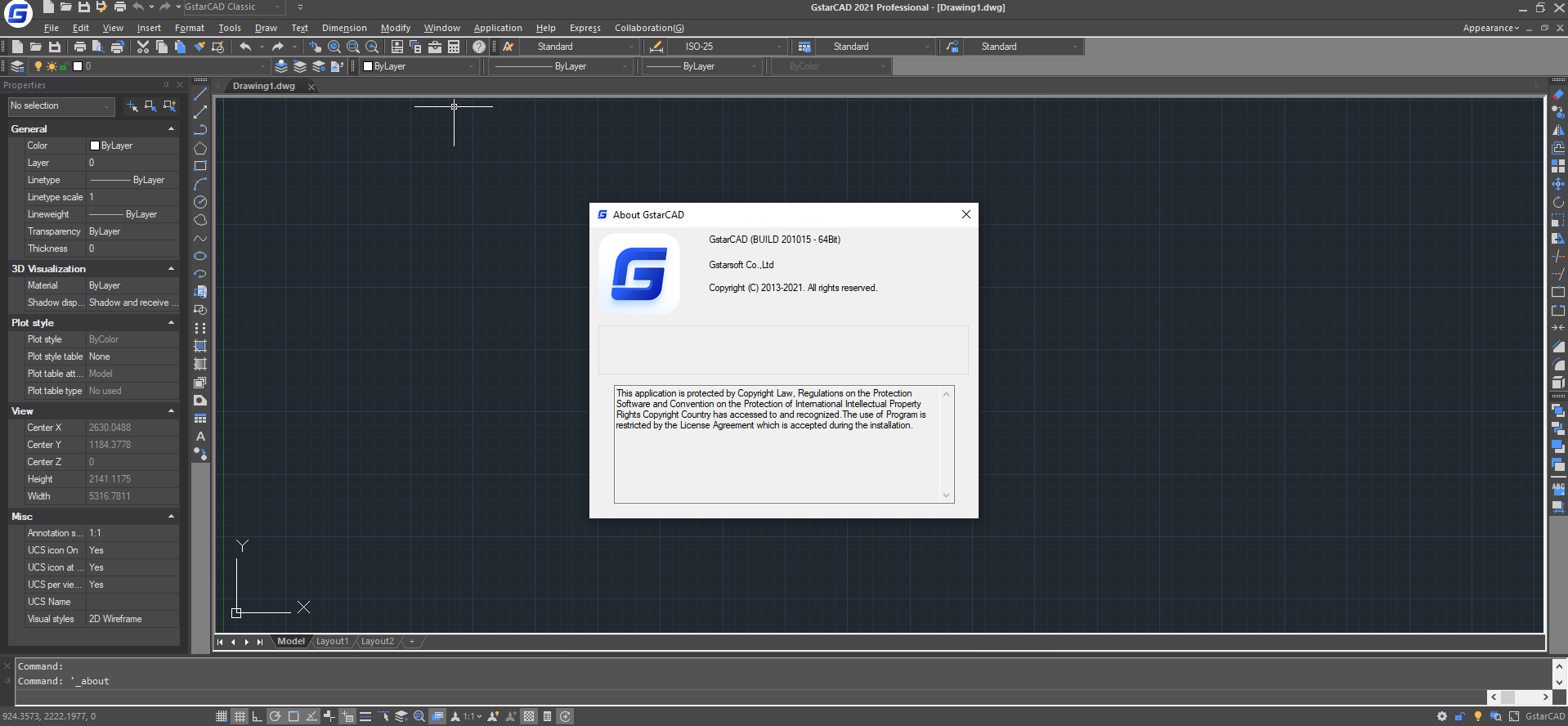This screenshot has width=1568, height=726.
Task: Open the Layer Properties Manager icon
Action: (x=17, y=66)
